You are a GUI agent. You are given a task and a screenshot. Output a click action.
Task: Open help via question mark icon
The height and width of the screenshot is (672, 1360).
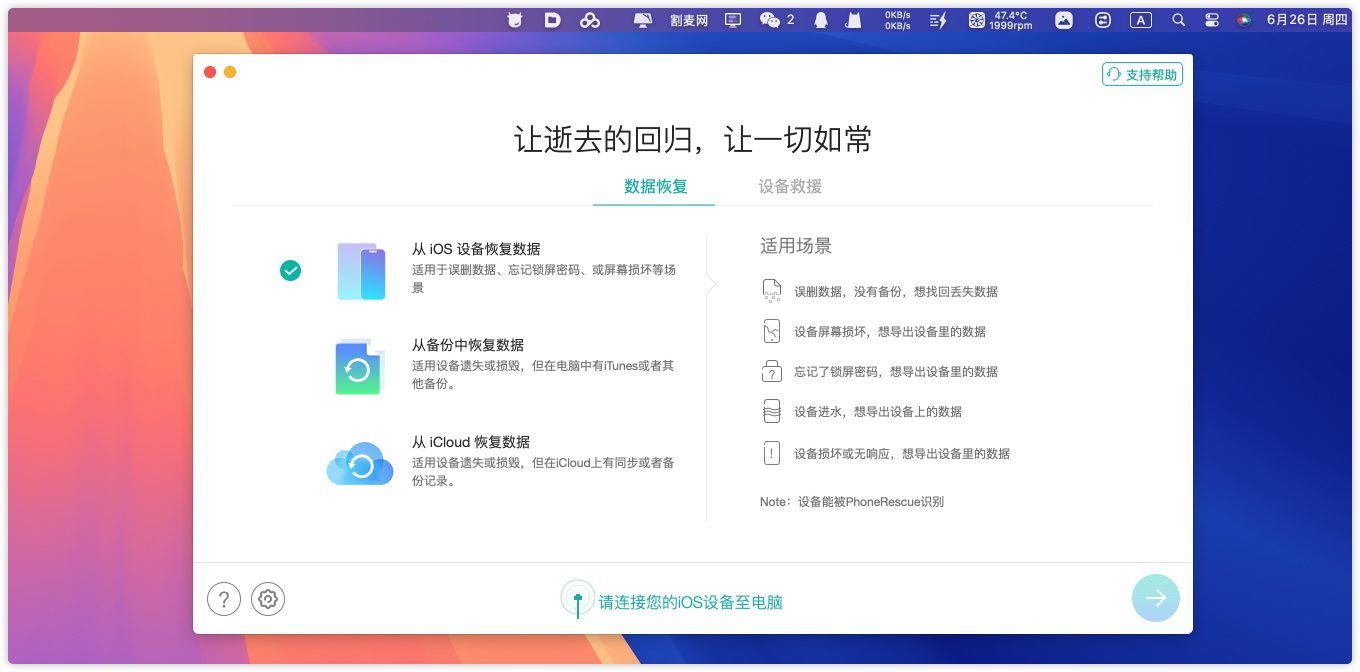[224, 599]
